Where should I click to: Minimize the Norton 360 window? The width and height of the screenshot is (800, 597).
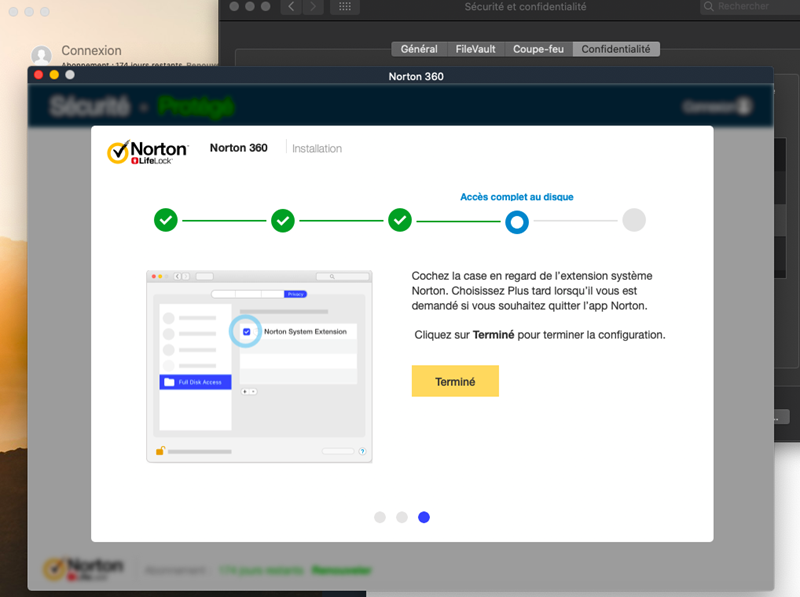coord(54,75)
